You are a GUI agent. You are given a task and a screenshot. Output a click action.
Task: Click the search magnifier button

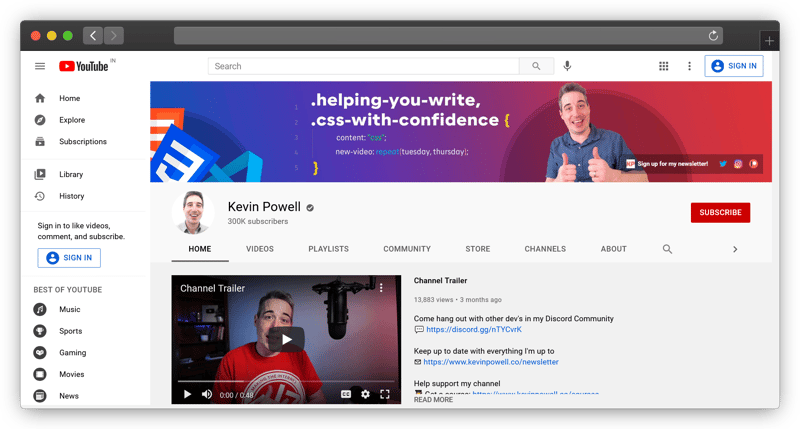(x=536, y=66)
